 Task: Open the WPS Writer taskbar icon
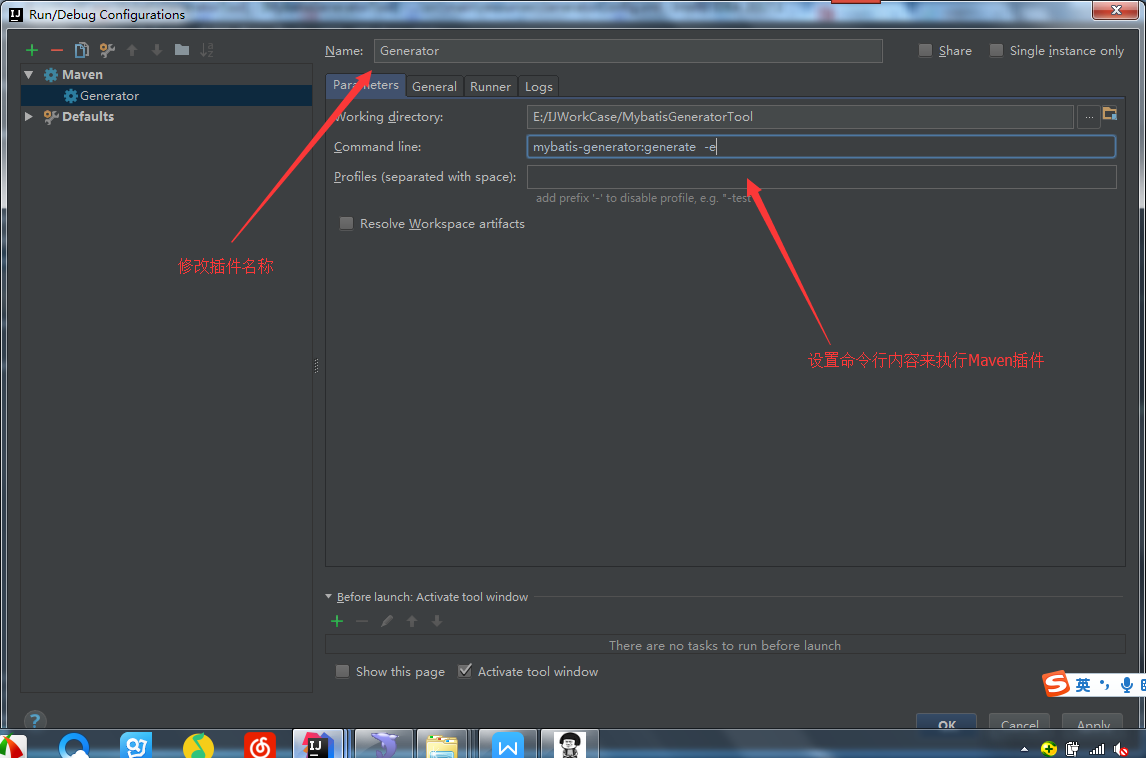[508, 745]
